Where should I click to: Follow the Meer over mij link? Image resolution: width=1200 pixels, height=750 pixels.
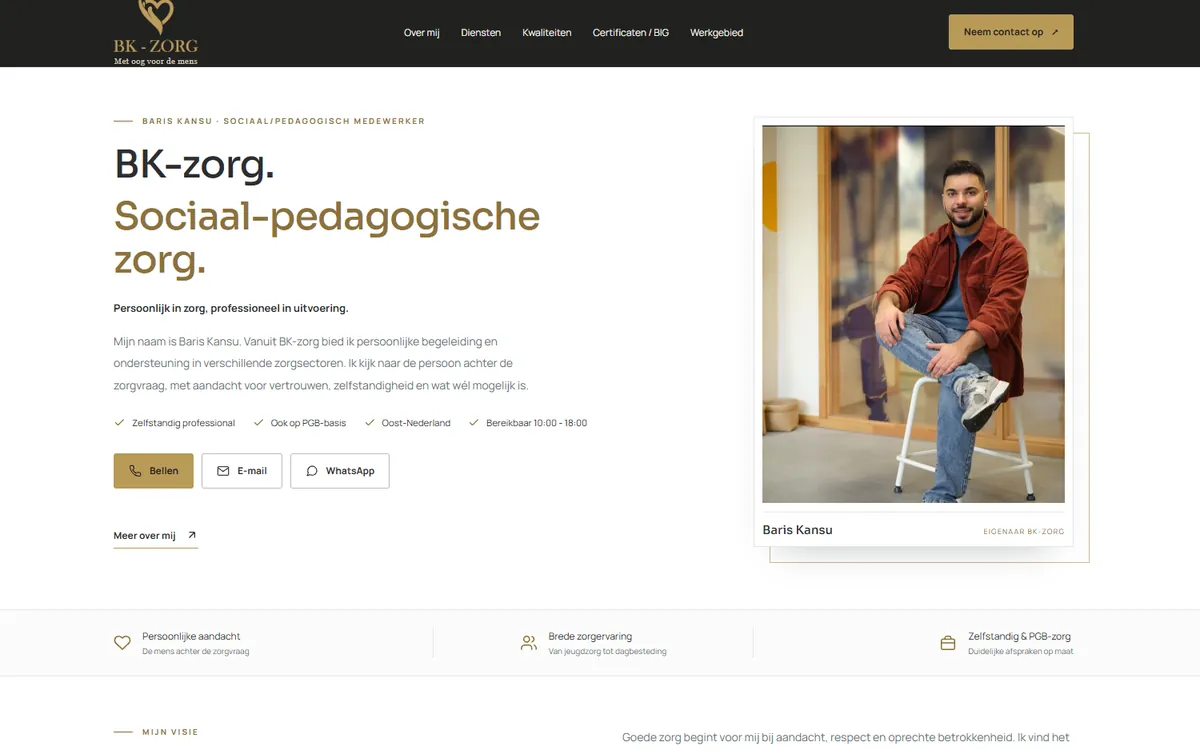point(156,536)
